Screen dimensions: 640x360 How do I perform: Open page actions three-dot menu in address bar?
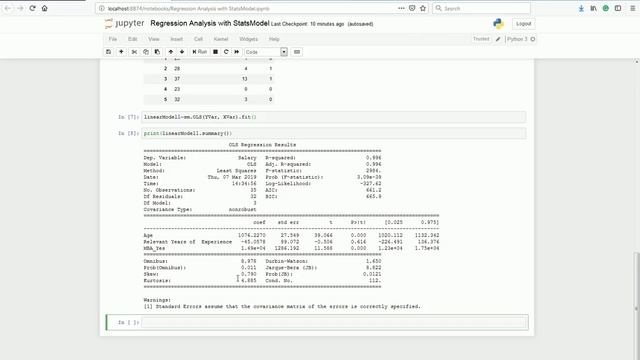(x=401, y=8)
